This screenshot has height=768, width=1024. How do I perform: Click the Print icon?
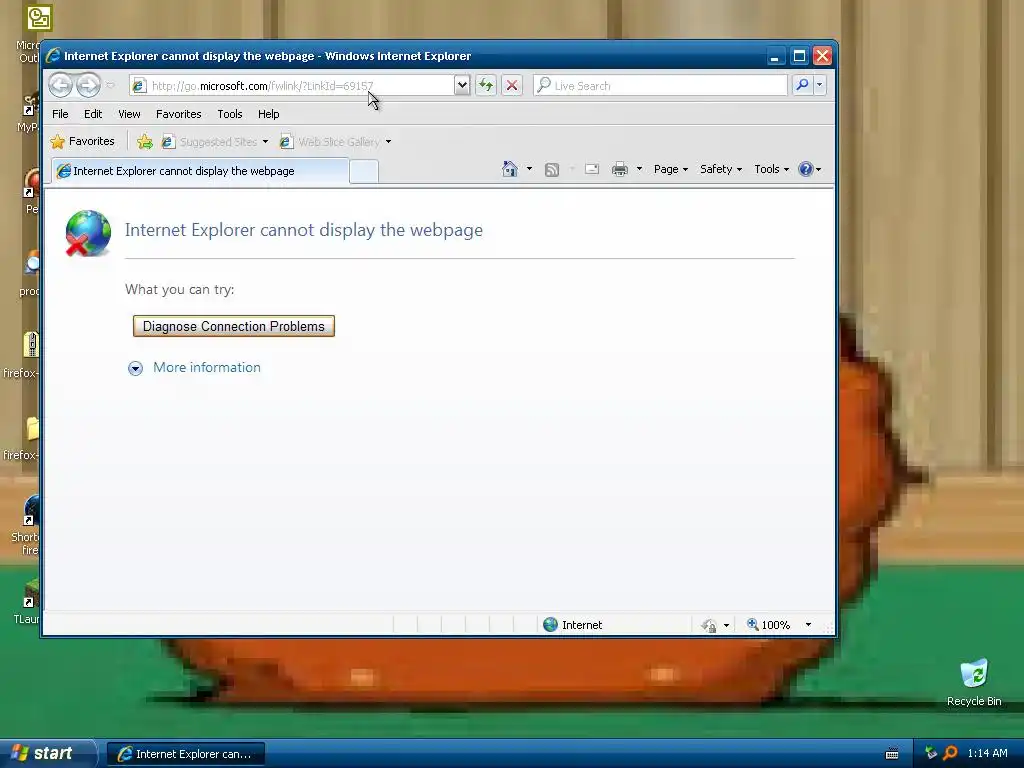pyautogui.click(x=620, y=170)
